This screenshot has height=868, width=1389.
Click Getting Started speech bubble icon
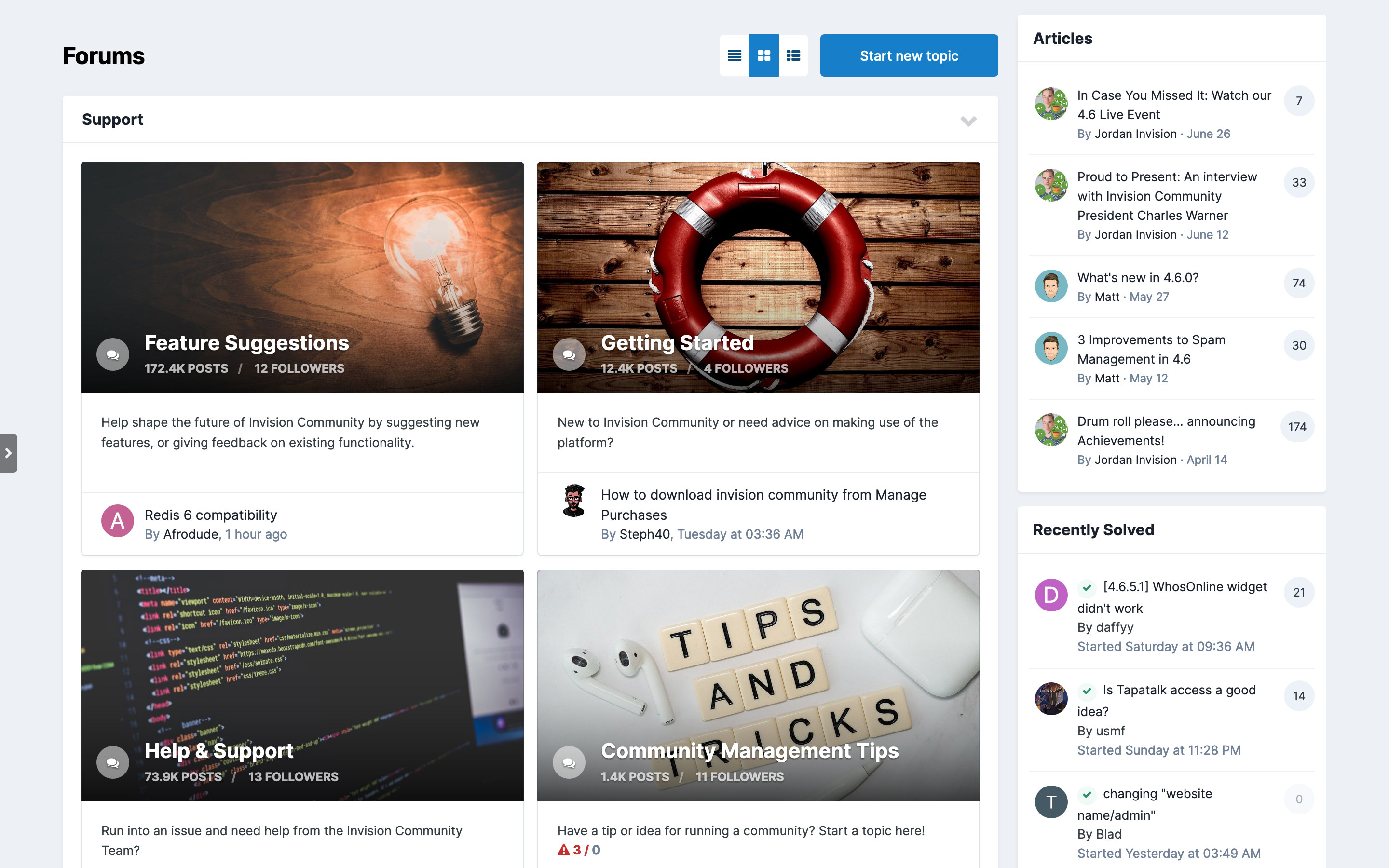[x=569, y=354]
